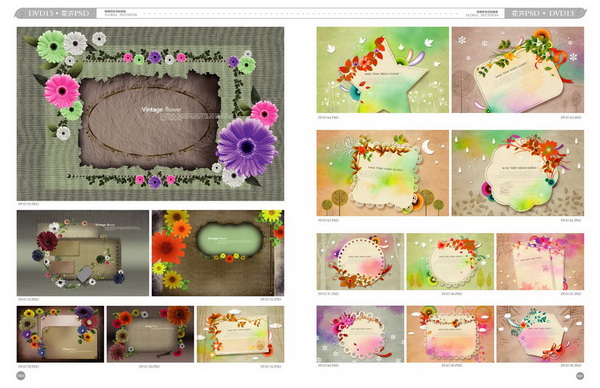Open the green oval frame with orange daisies
The image size is (600, 388).
pyautogui.click(x=218, y=253)
